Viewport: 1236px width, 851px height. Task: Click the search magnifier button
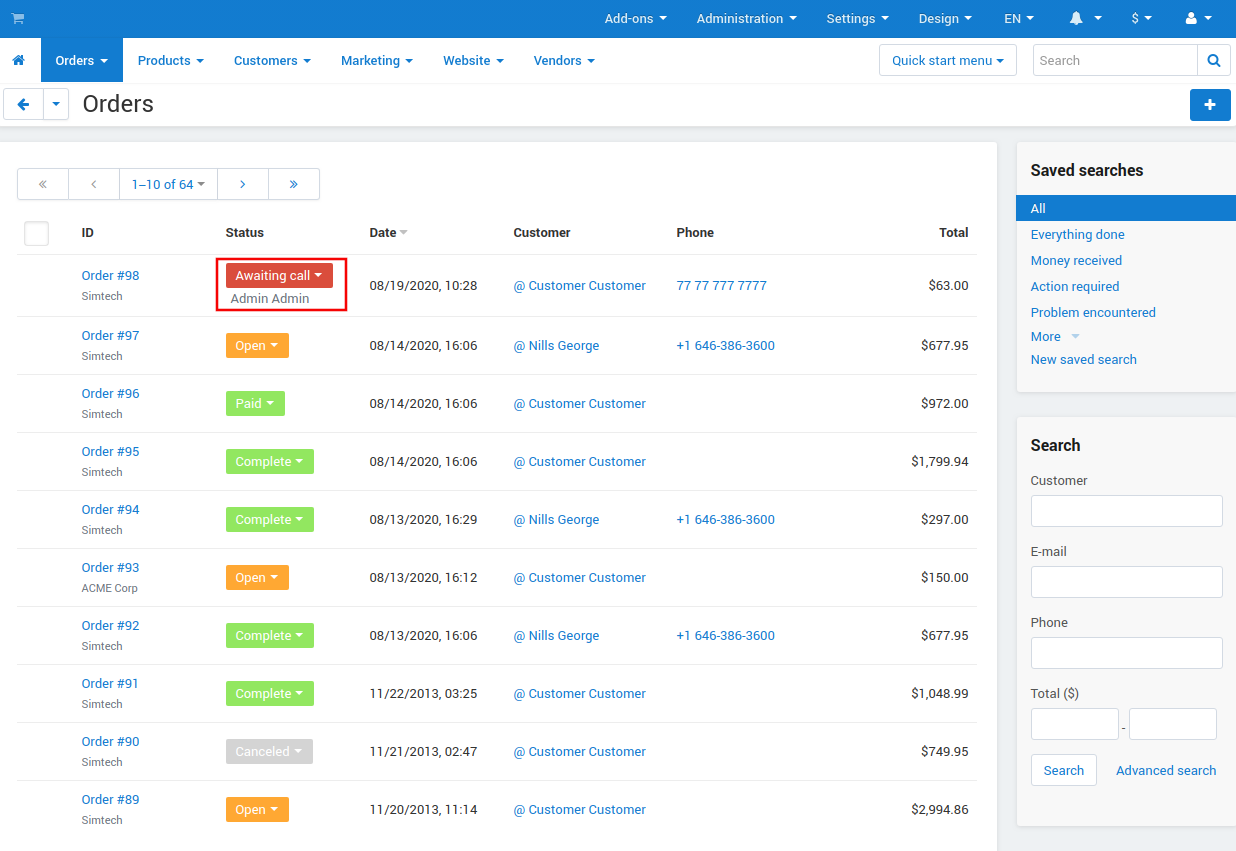click(x=1213, y=60)
